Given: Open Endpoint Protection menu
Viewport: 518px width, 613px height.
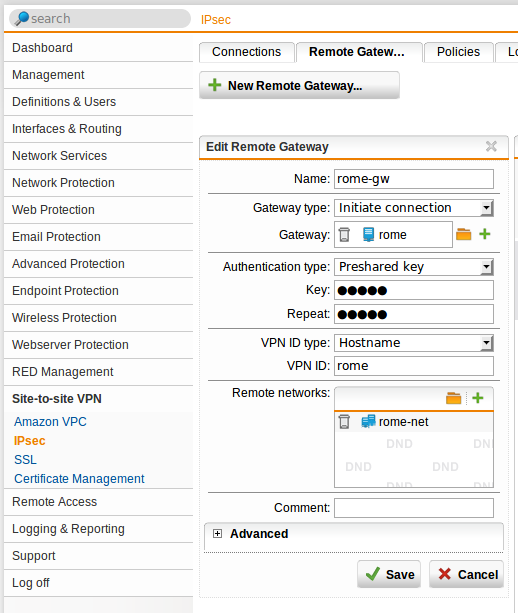Looking at the screenshot, I should [x=99, y=290].
